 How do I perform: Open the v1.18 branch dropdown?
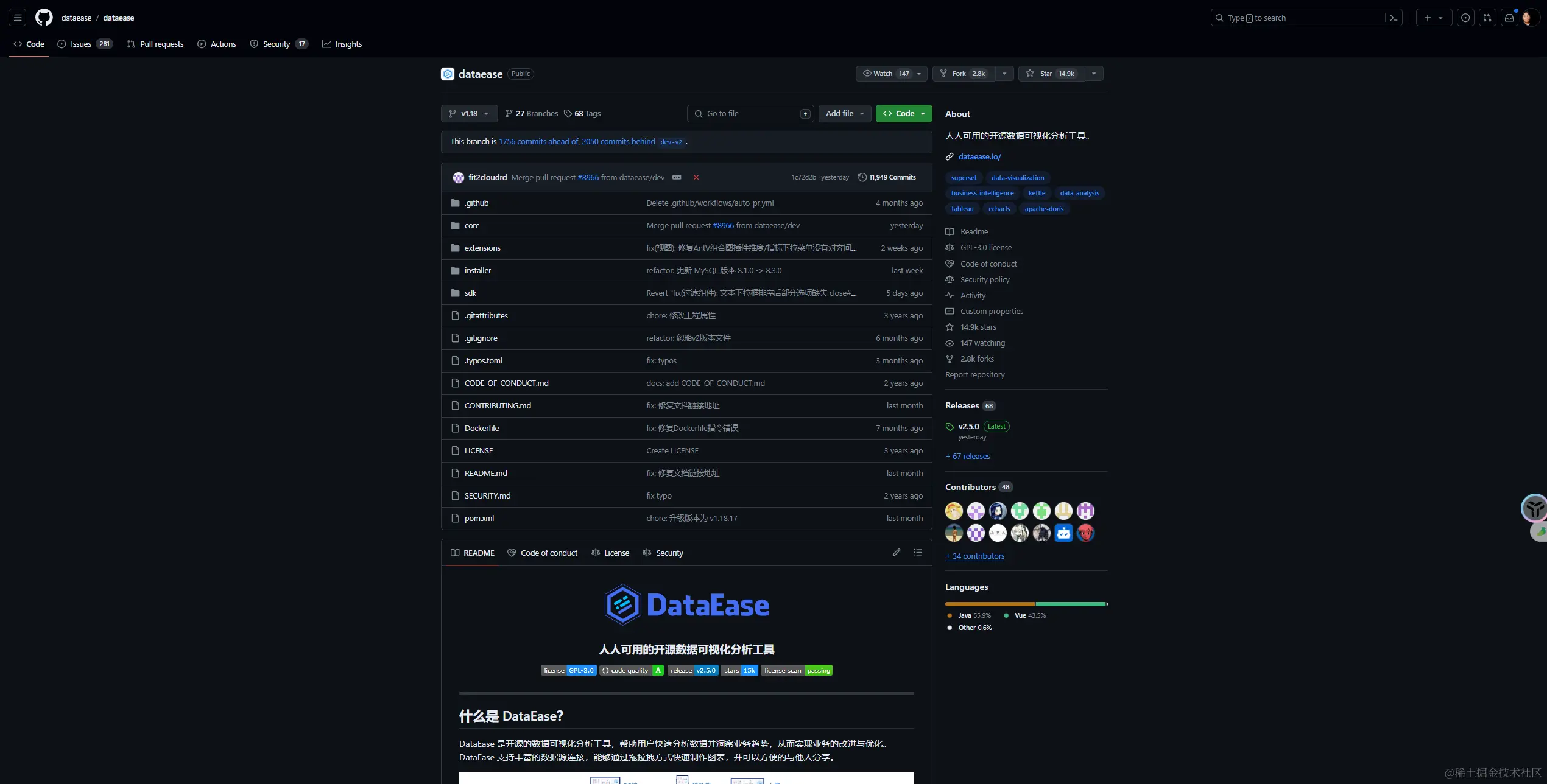pos(469,113)
